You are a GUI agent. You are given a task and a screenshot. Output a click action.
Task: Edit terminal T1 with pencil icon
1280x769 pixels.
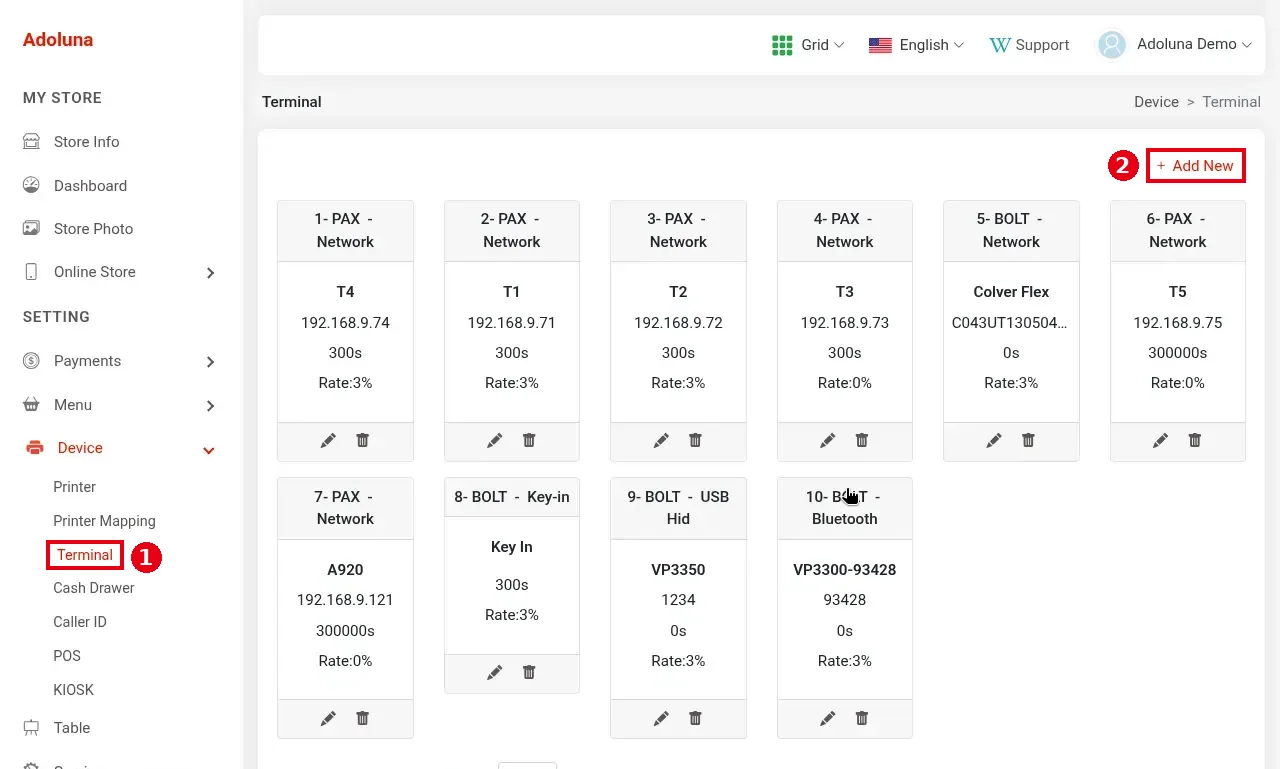point(495,440)
